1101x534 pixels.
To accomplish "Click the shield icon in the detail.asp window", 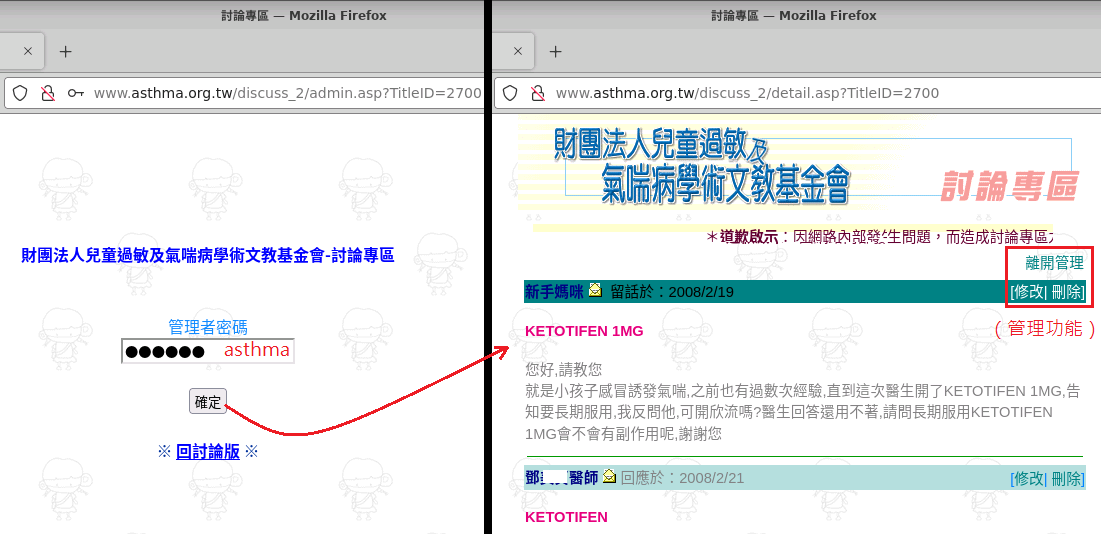I will coord(510,93).
